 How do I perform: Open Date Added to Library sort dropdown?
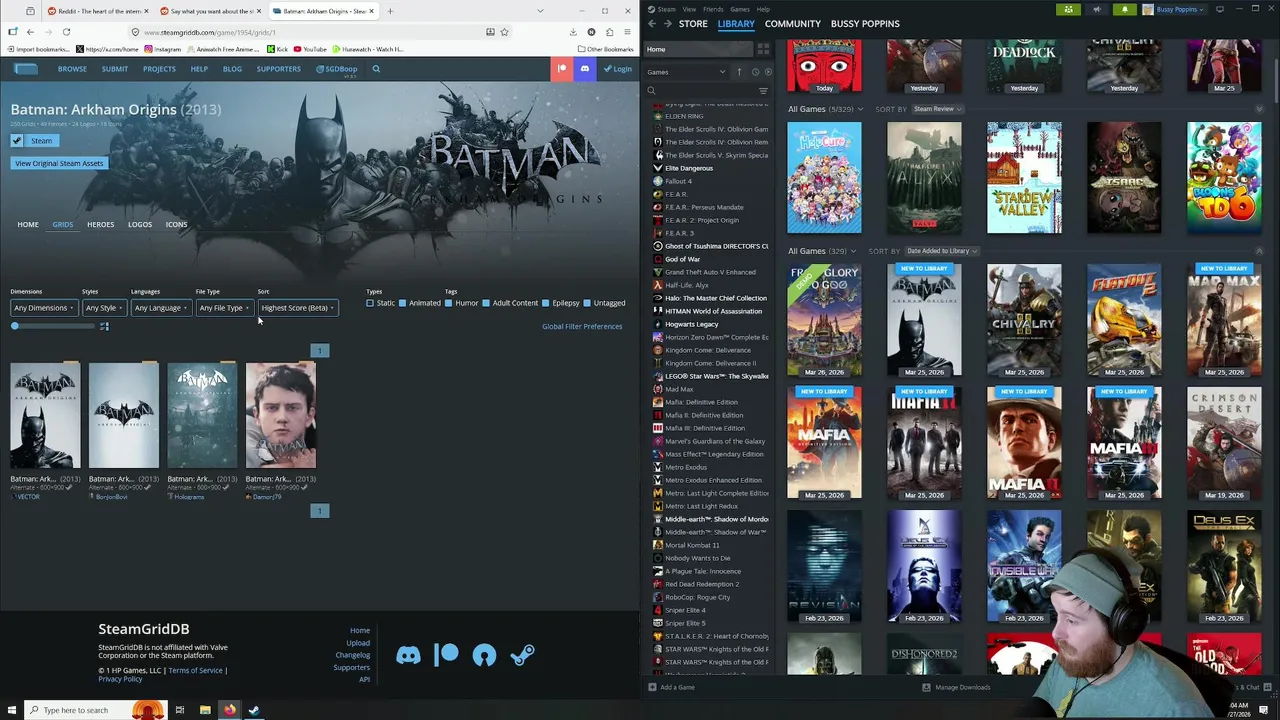(x=942, y=251)
